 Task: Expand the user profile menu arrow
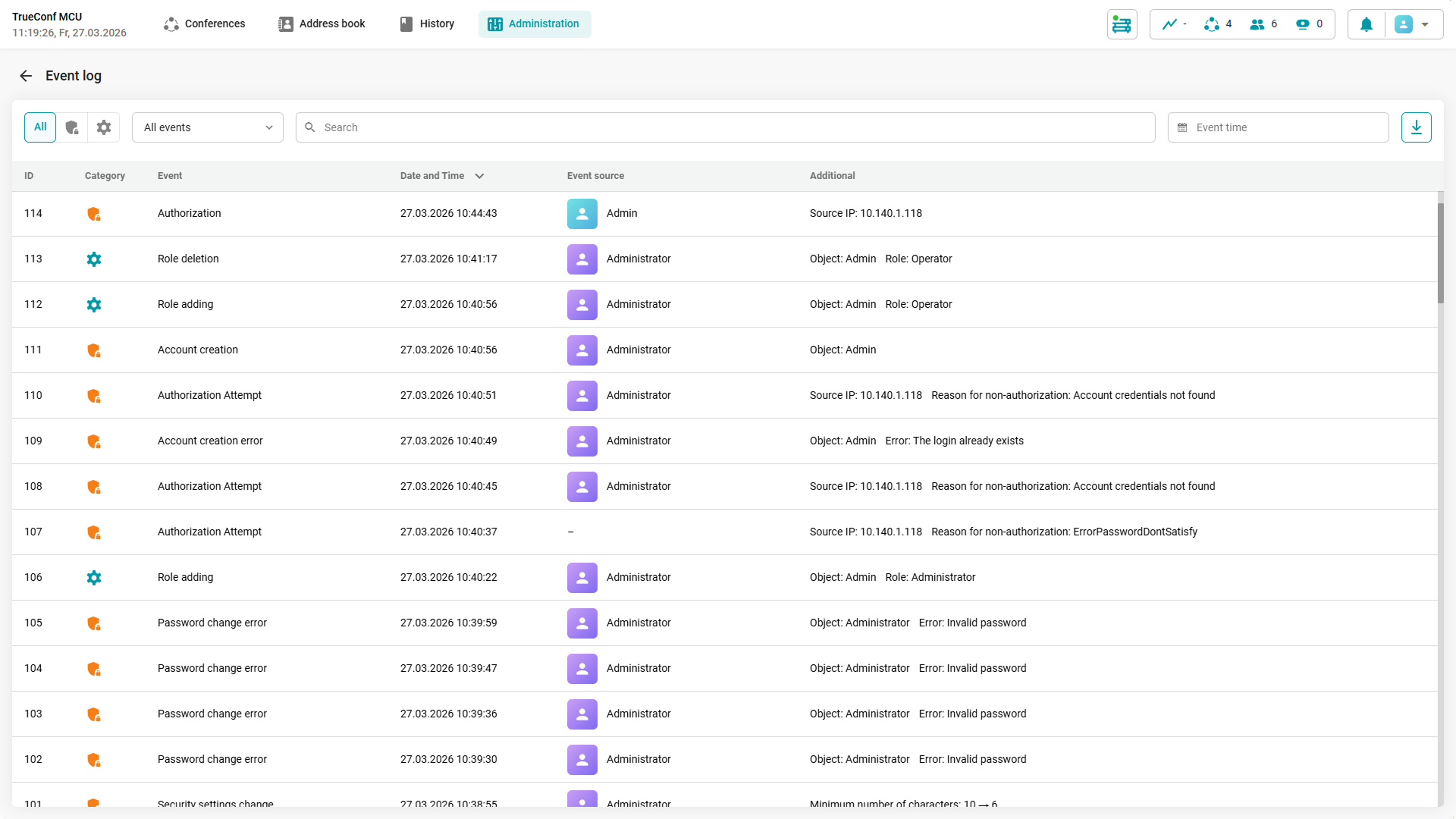pos(1425,24)
